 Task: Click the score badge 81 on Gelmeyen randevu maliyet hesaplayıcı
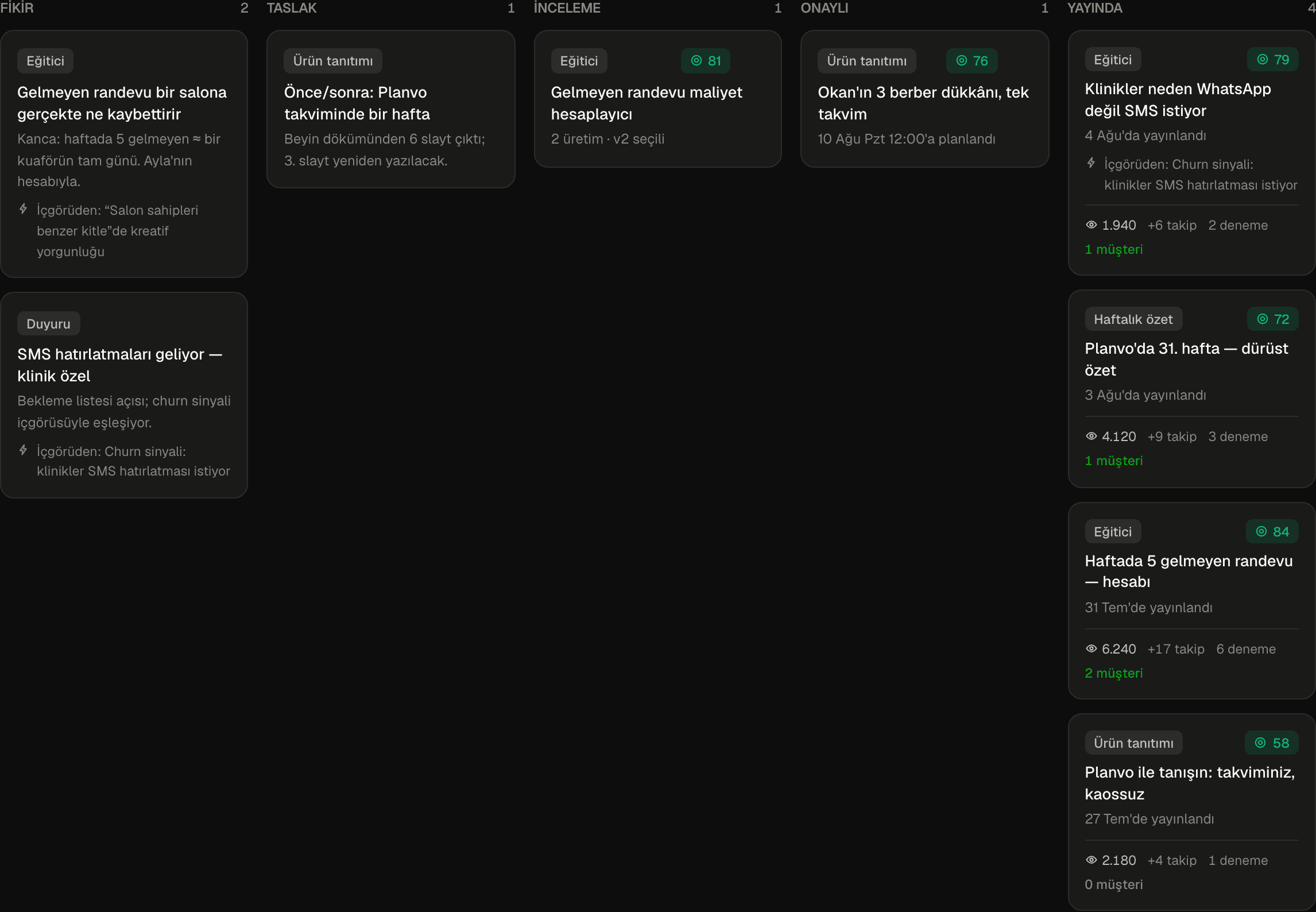(x=705, y=61)
